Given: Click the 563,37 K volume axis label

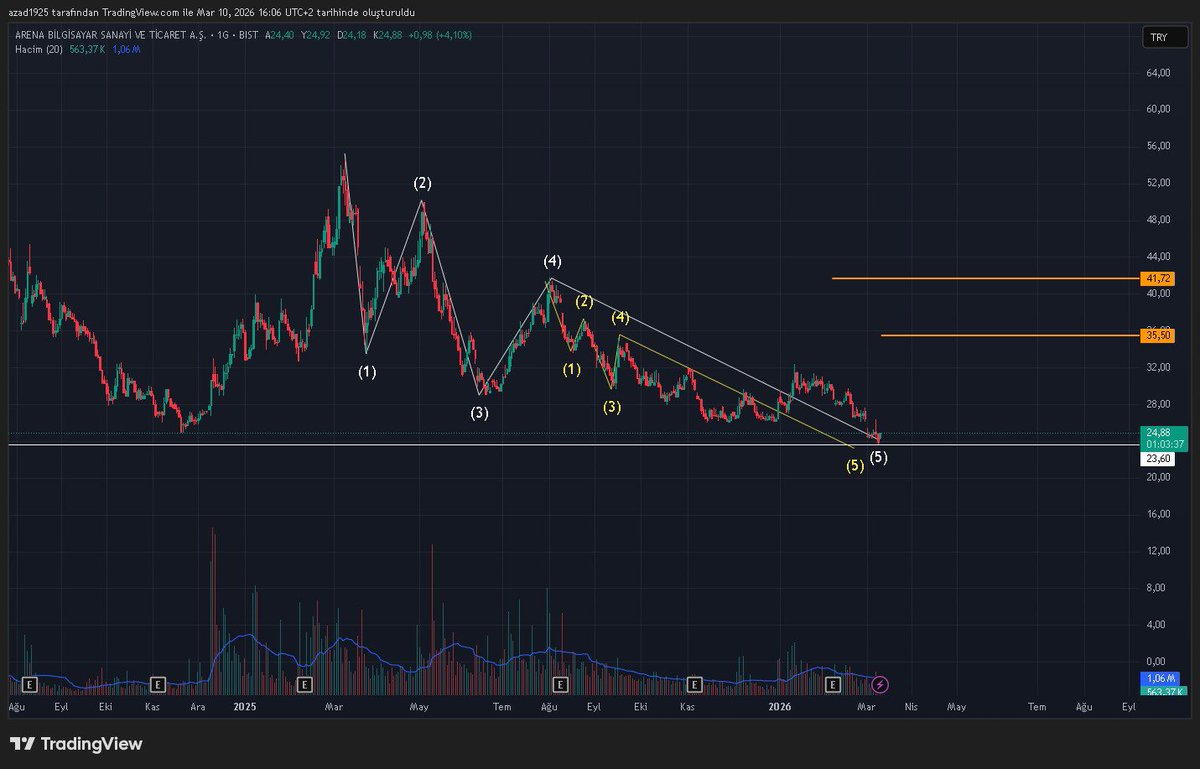Looking at the screenshot, I should tap(1165, 691).
